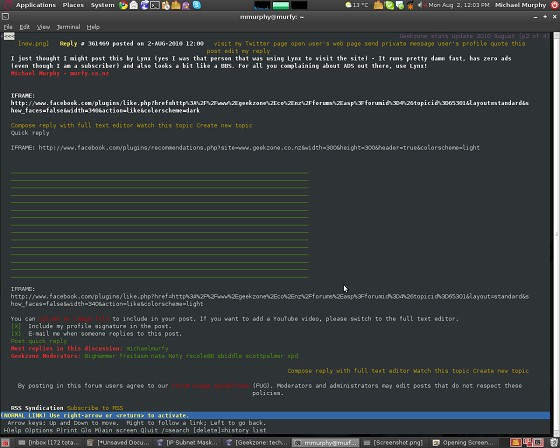Activate 'Post quick reply' button
The width and height of the screenshot is (560, 448).
coord(39,341)
